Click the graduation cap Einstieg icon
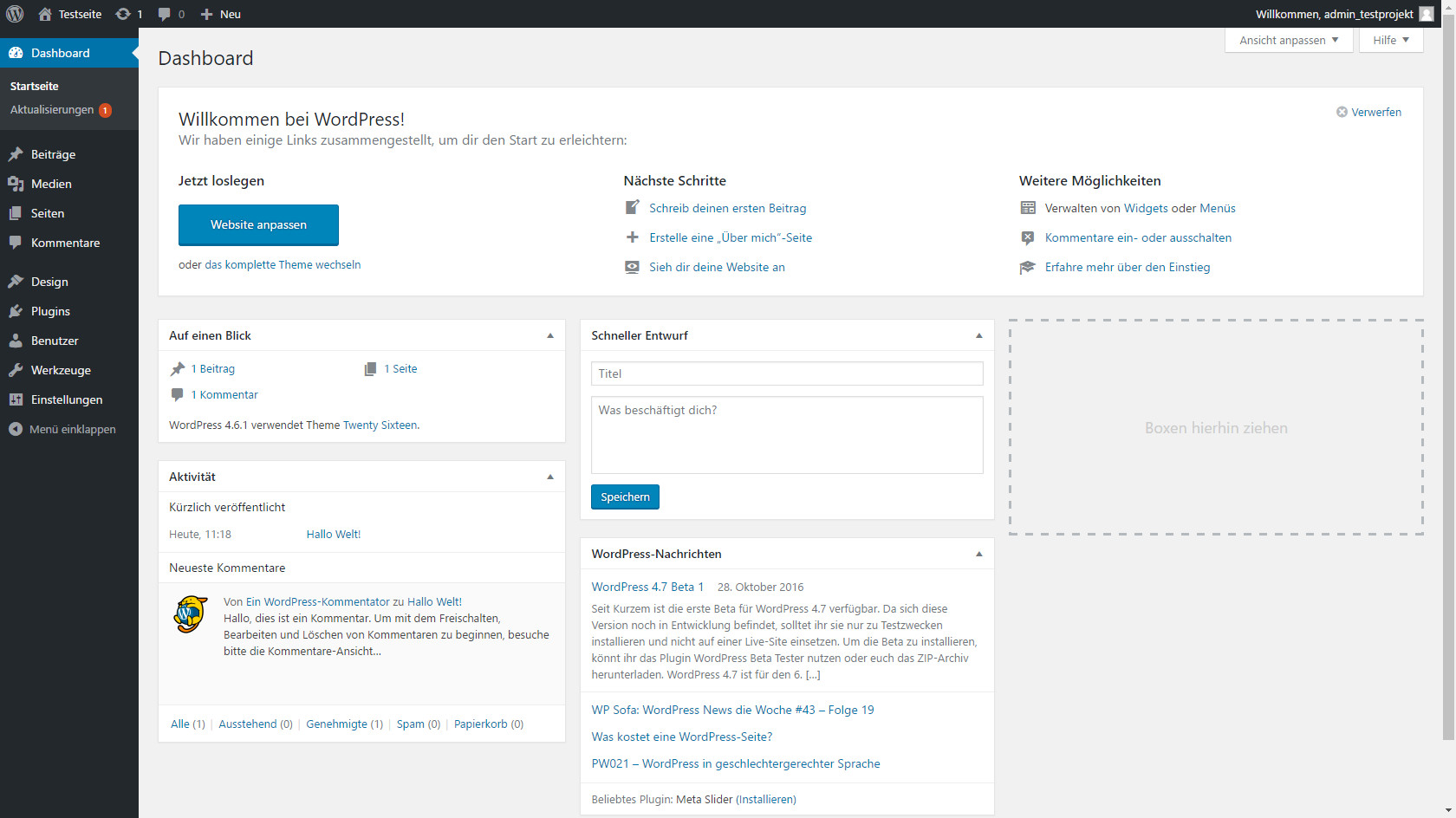Viewport: 1456px width, 818px height. coord(1028,267)
